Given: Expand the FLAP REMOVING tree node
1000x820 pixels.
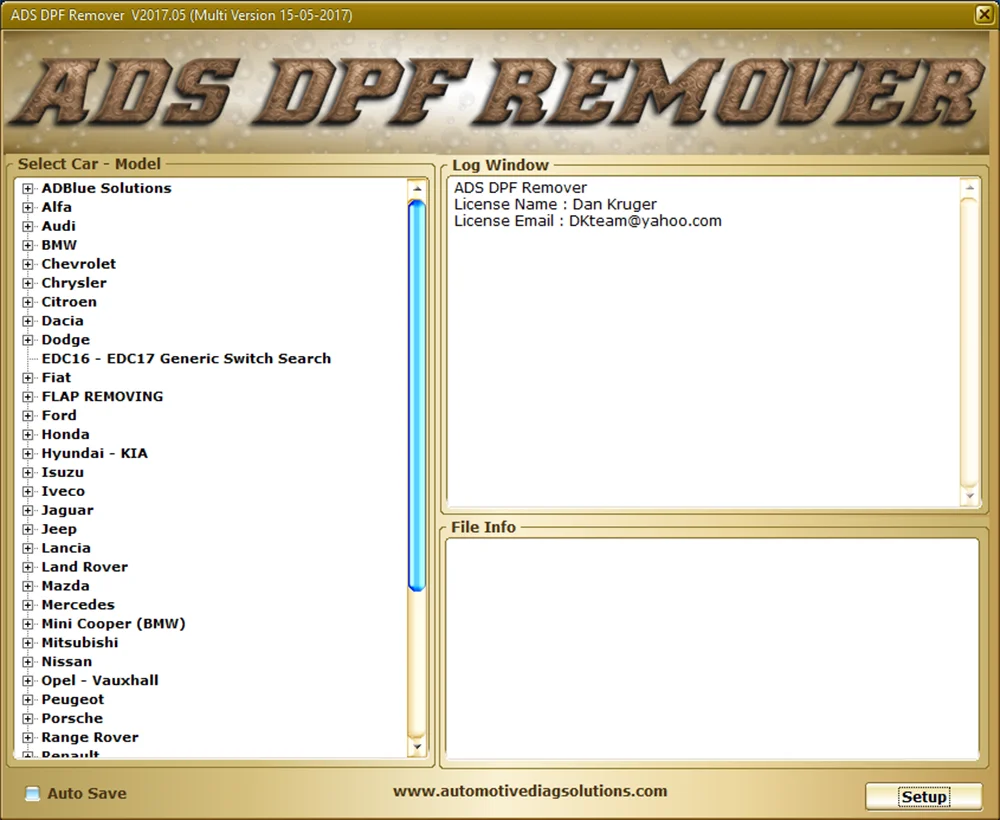Looking at the screenshot, I should click(x=27, y=397).
